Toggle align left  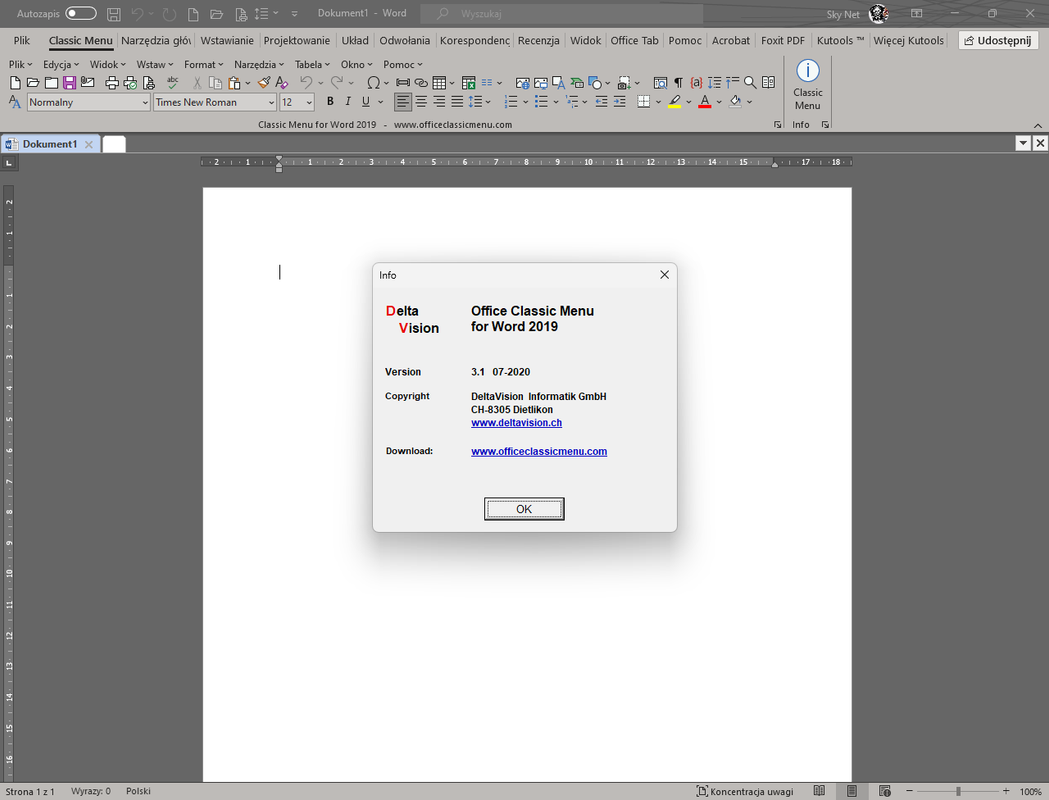pos(402,102)
